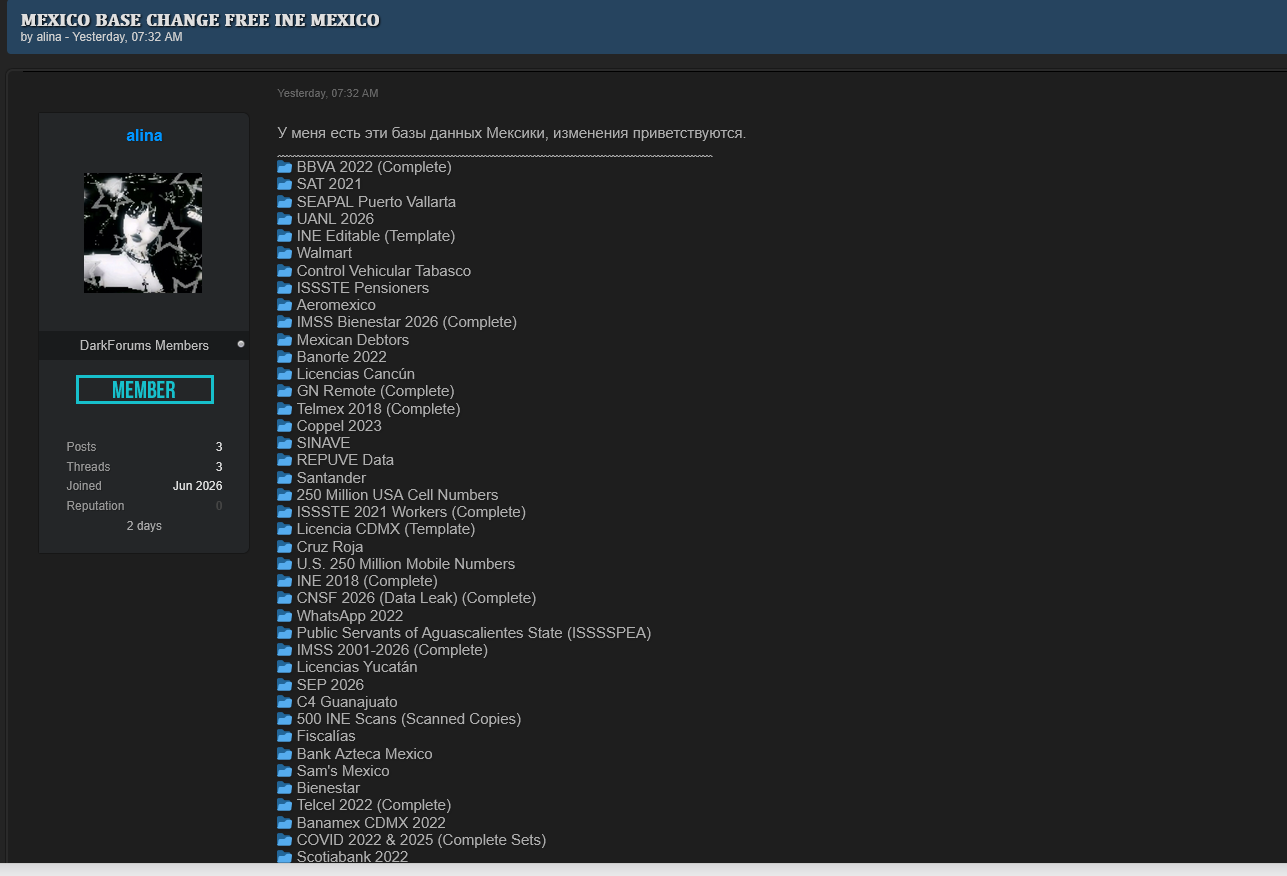Click alina's avatar image
Viewport: 1287px width, 876px height.
[x=143, y=233]
